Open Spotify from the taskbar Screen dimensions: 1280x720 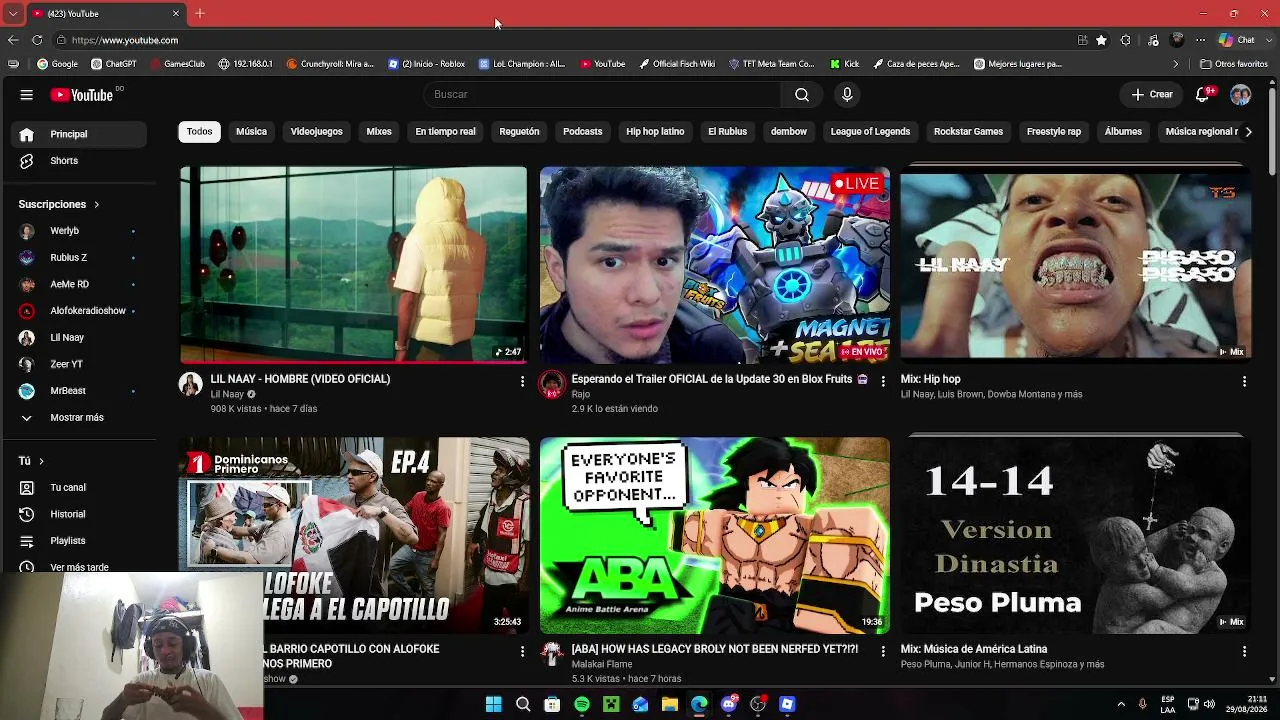(x=582, y=704)
